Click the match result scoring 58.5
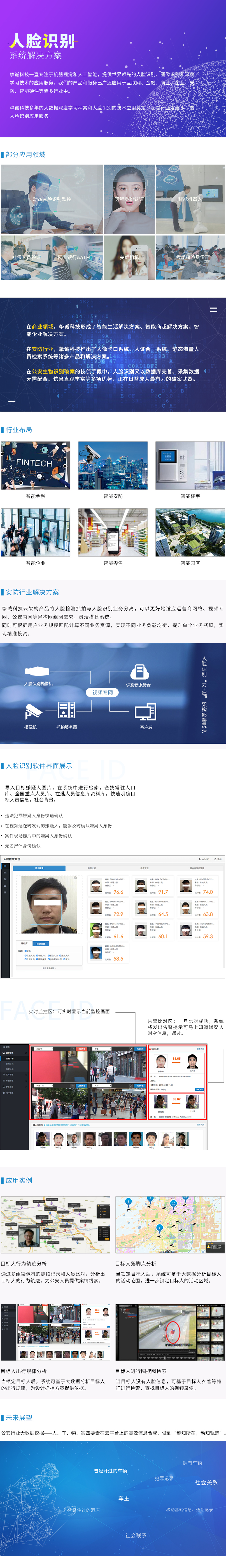The image size is (226, 1568). [x=108, y=953]
